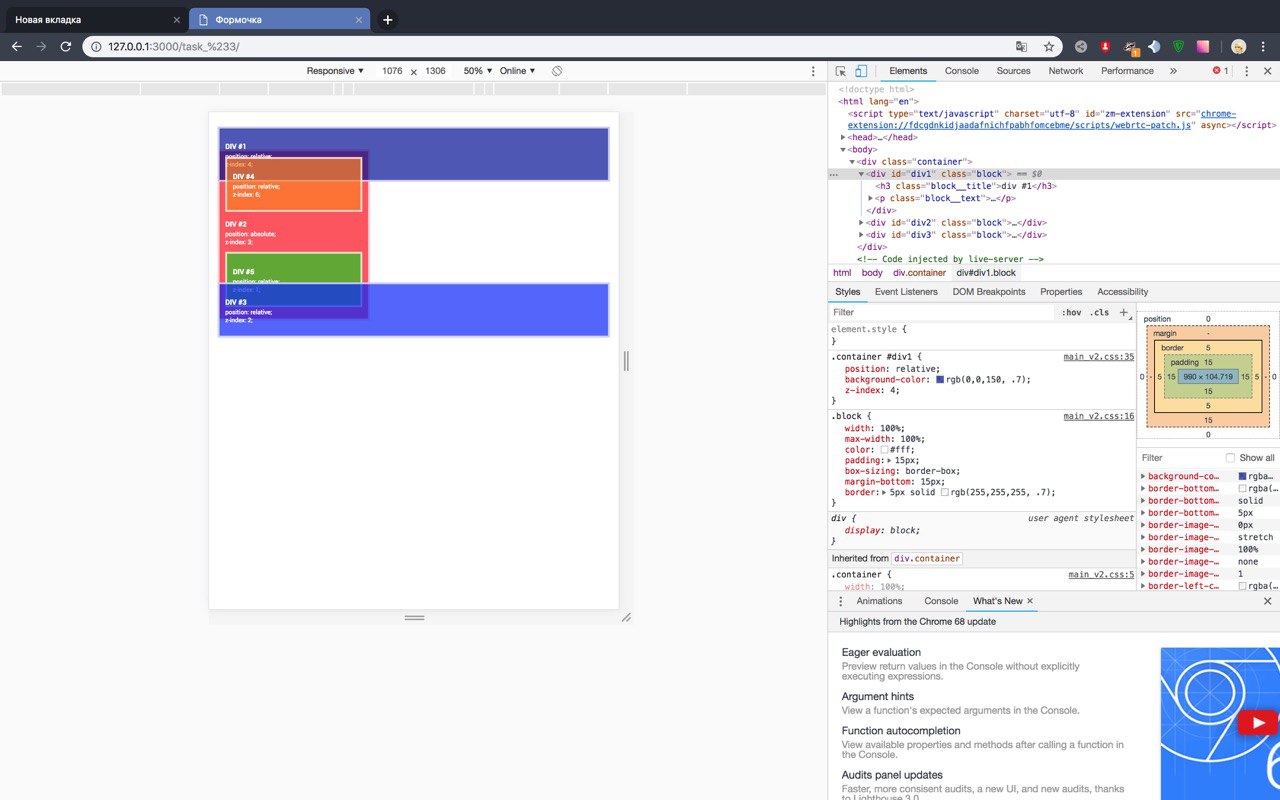1280x800 pixels.
Task: Collapse the body element node
Action: click(x=844, y=149)
